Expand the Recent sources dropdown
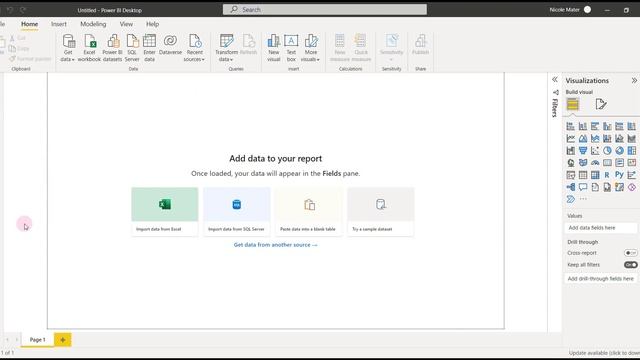 click(194, 48)
